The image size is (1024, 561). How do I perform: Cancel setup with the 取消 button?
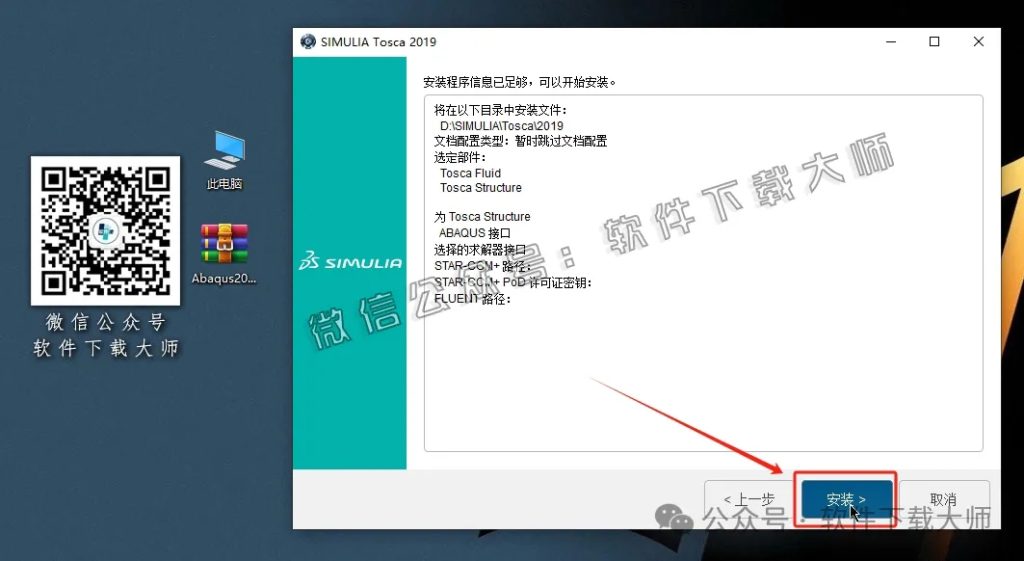point(944,500)
